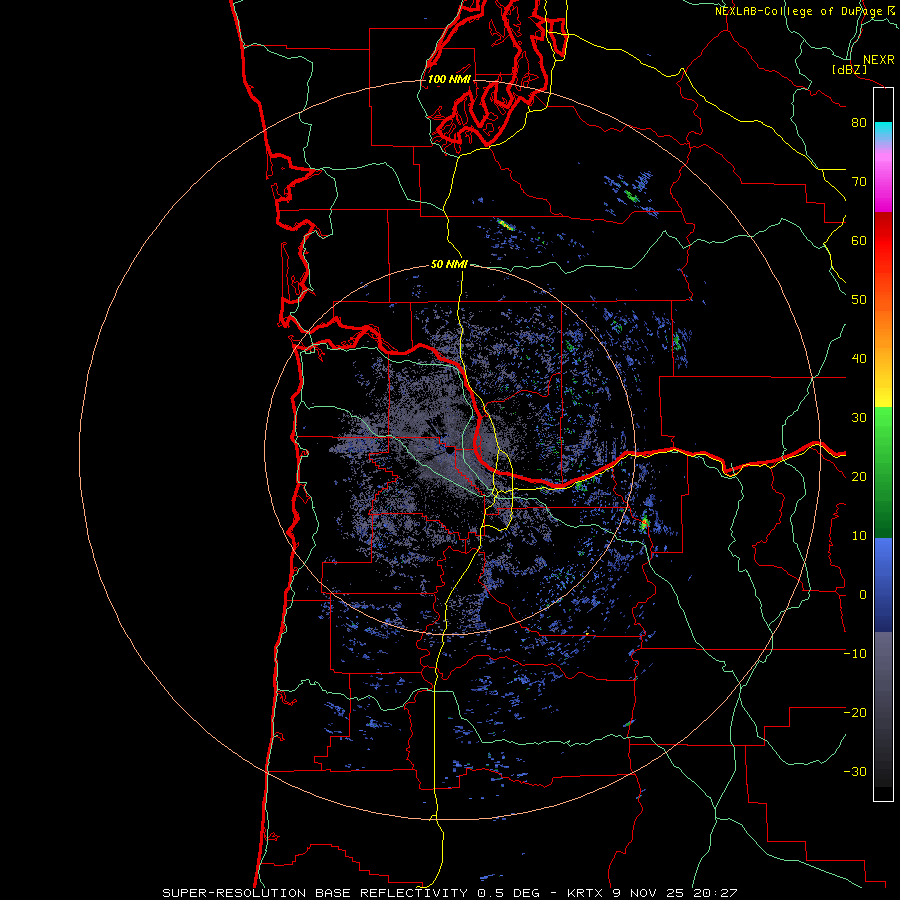Pick the green segment of the color bar
The height and width of the screenshot is (900, 900).
[x=883, y=472]
